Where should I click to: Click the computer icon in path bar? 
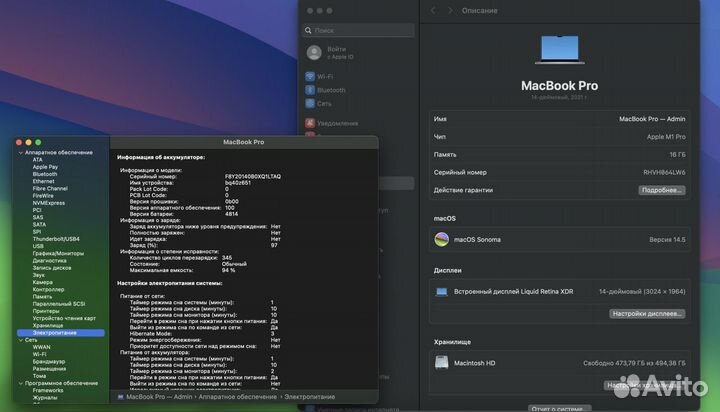(120, 397)
